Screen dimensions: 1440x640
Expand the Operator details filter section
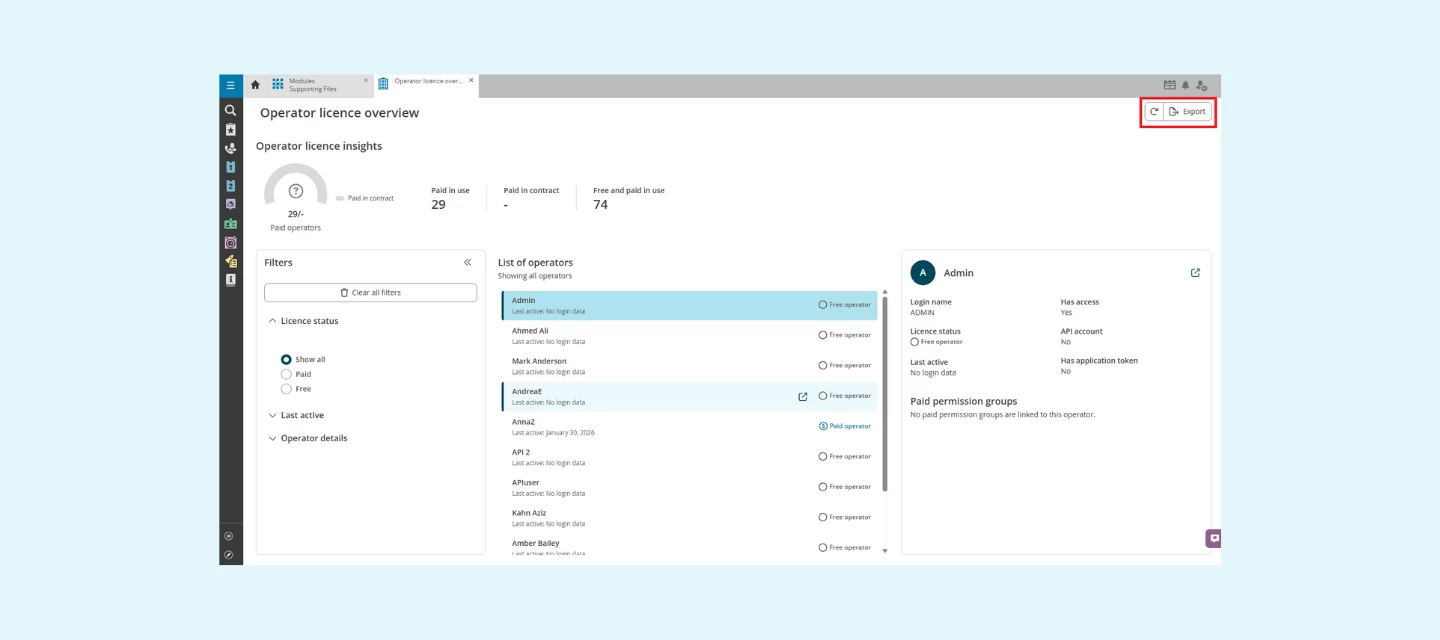308,438
